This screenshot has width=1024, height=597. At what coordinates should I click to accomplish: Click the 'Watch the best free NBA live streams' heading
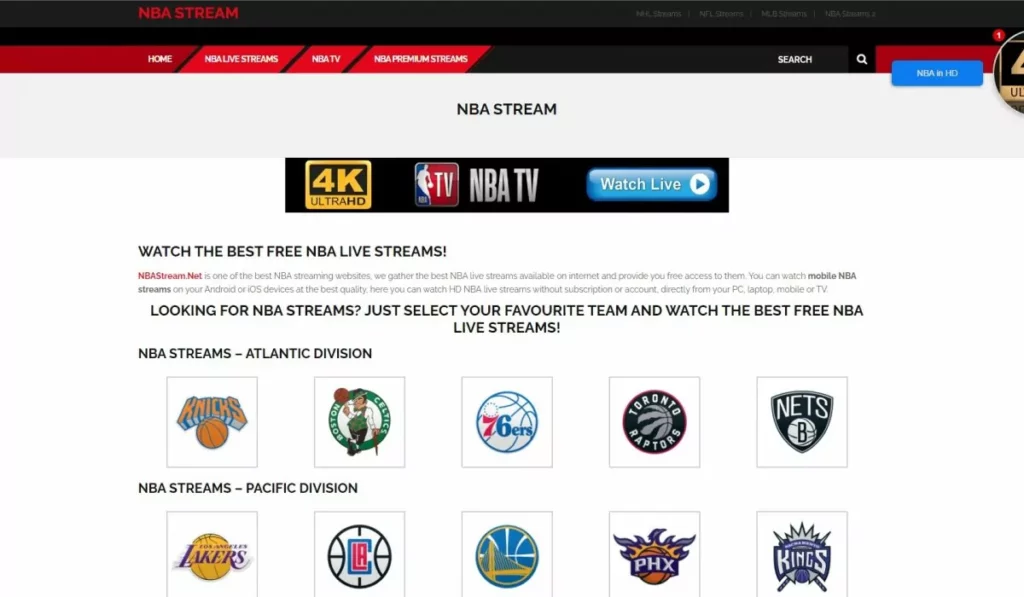[292, 251]
